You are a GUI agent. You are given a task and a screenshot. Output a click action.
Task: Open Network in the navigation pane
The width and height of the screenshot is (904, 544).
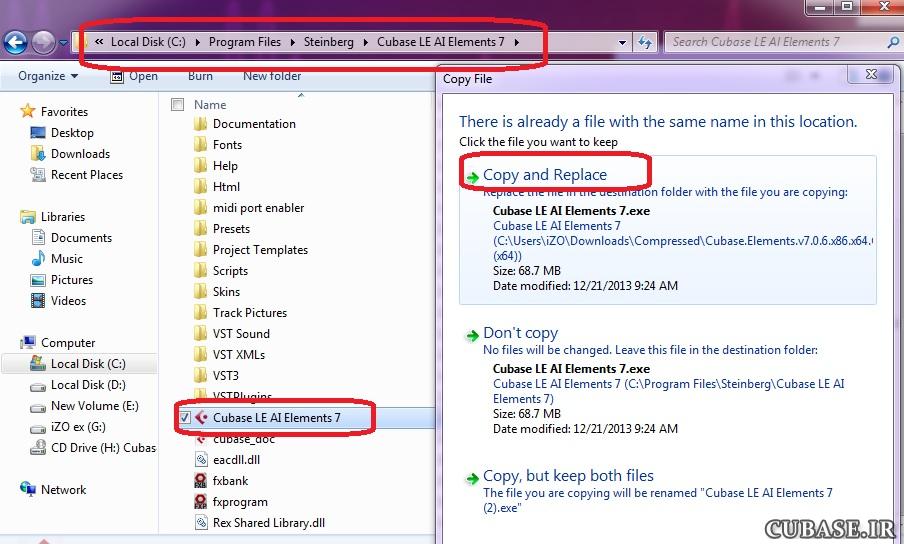point(63,490)
